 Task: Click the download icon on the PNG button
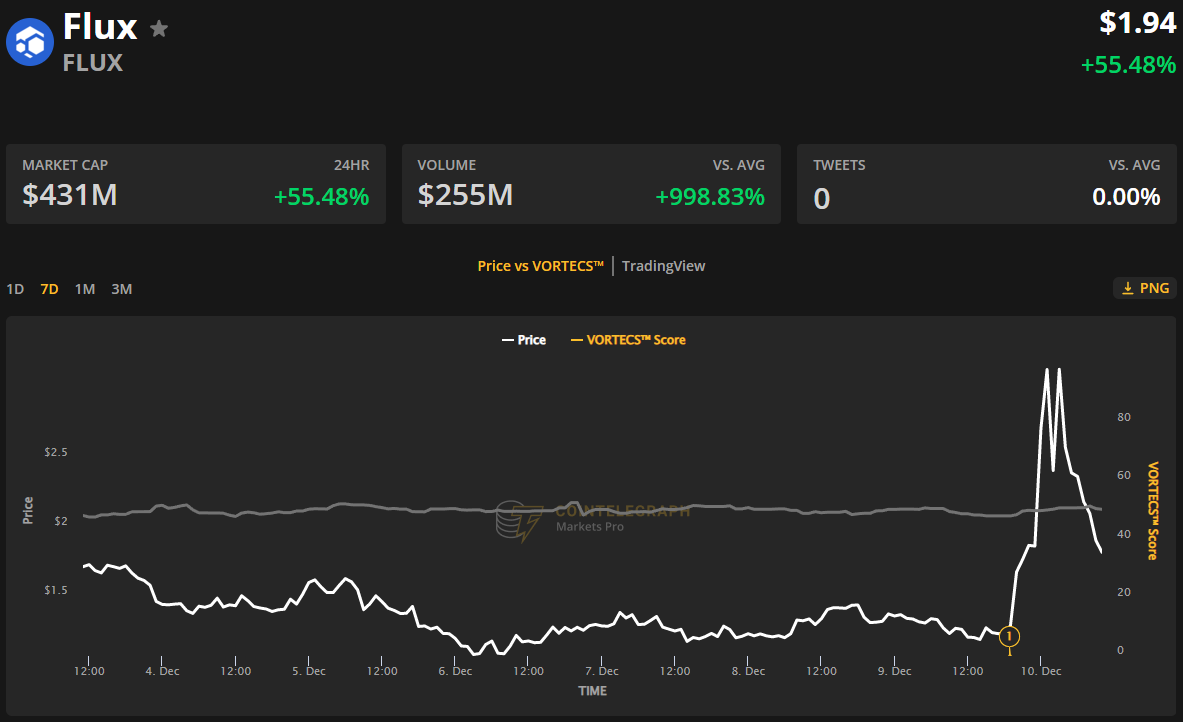(x=1127, y=287)
